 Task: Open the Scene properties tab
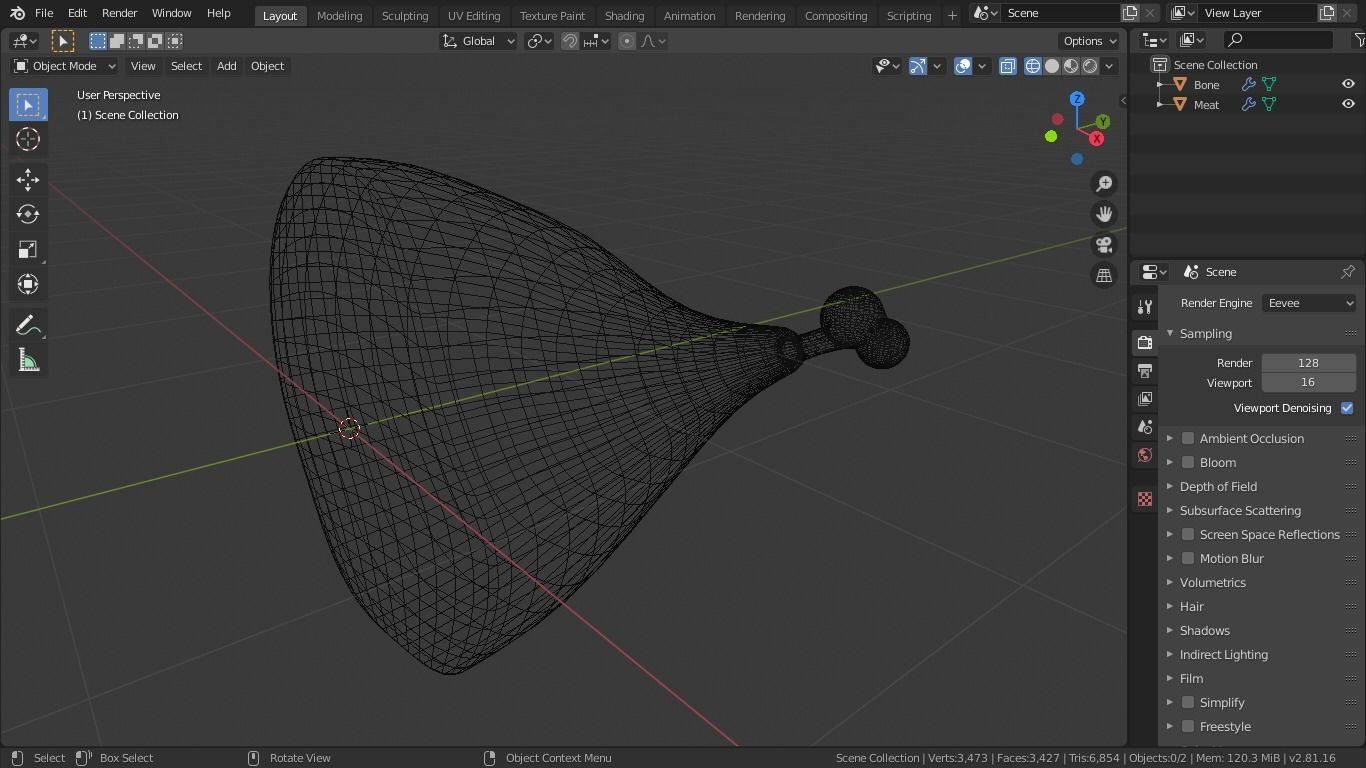tap(1145, 427)
